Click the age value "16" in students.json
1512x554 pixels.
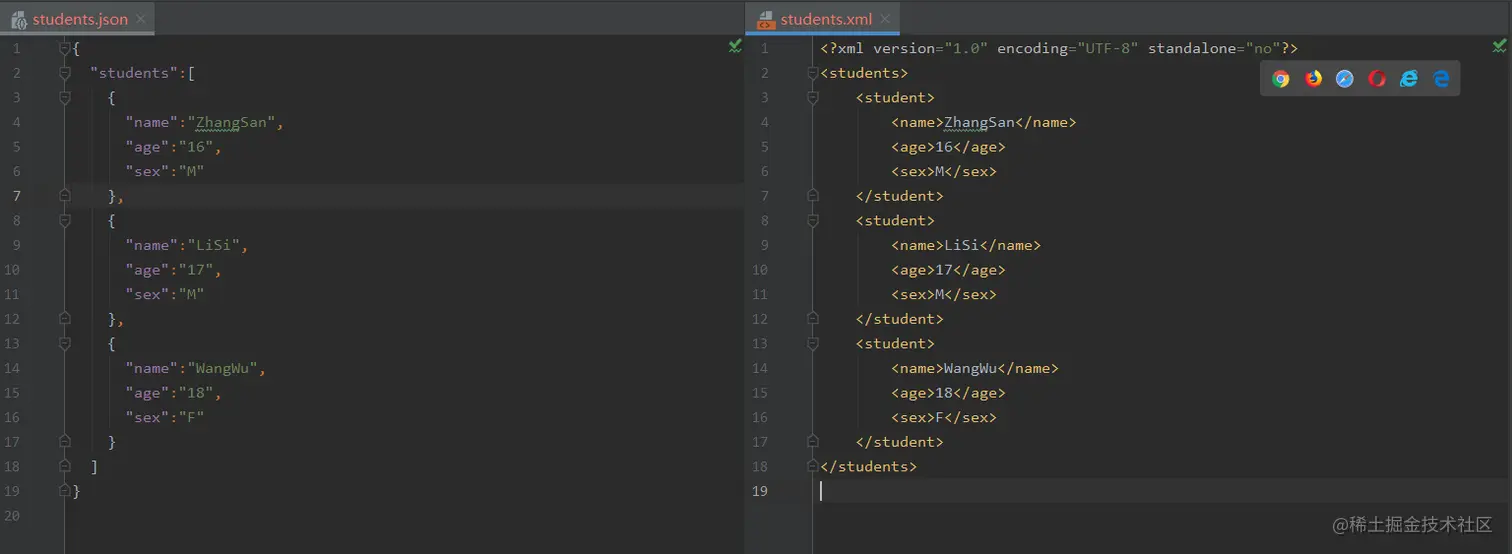[x=195, y=147]
